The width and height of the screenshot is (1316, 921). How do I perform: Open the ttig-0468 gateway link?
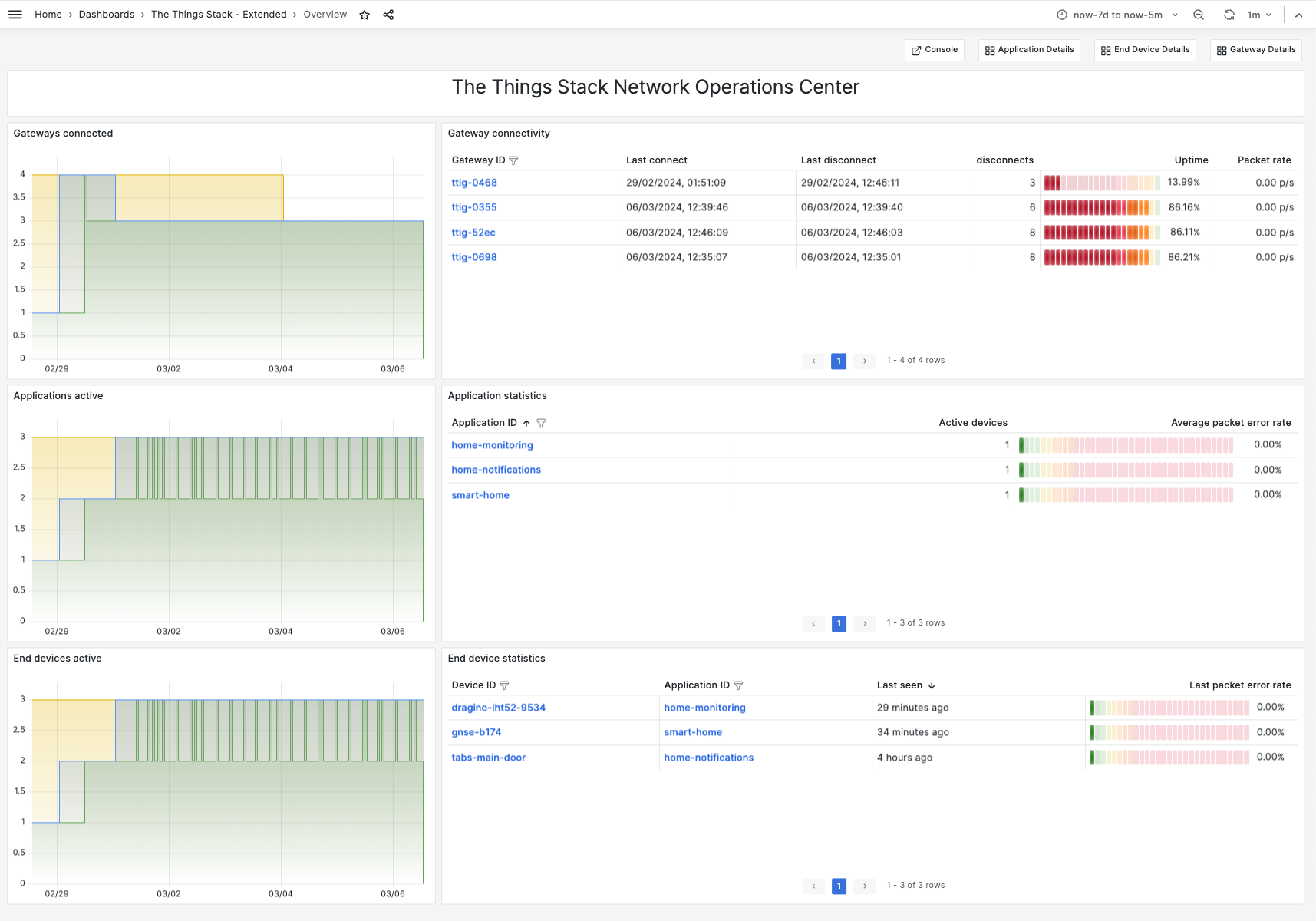[474, 183]
